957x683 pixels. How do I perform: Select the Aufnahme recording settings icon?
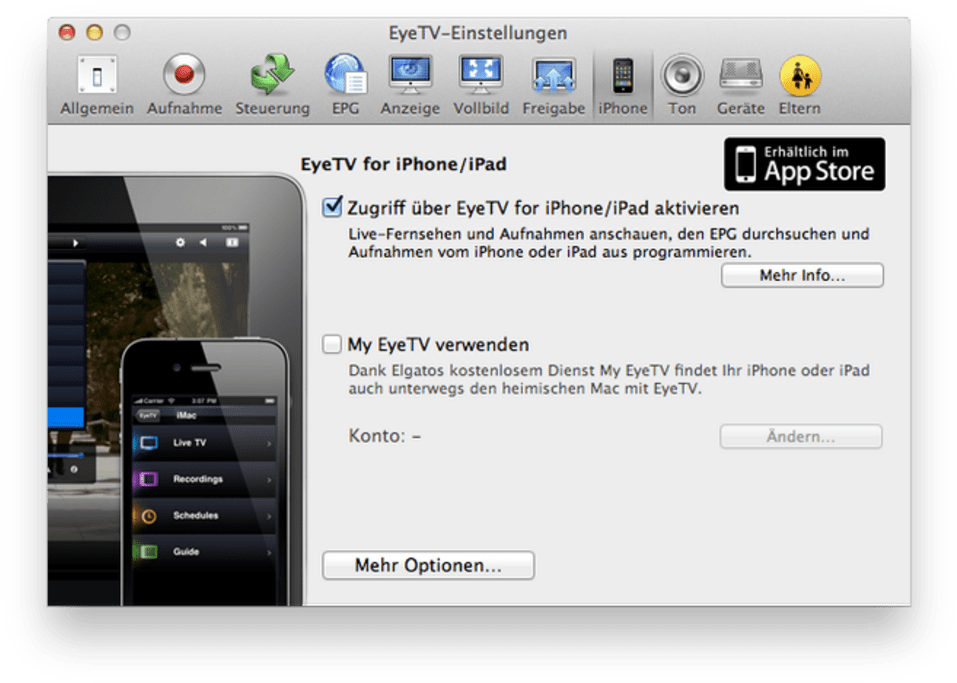coord(184,80)
